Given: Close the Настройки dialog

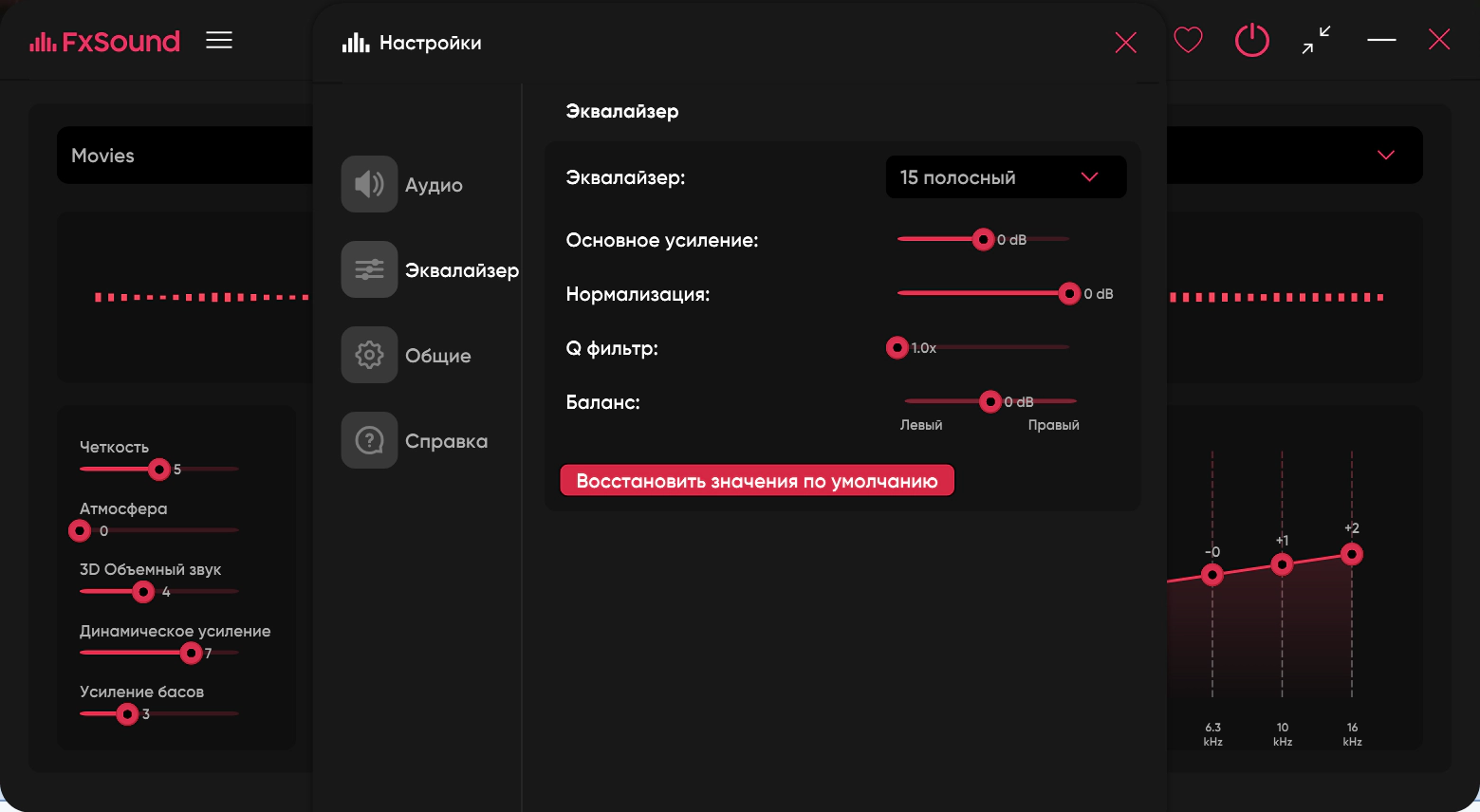Looking at the screenshot, I should 1126,43.
